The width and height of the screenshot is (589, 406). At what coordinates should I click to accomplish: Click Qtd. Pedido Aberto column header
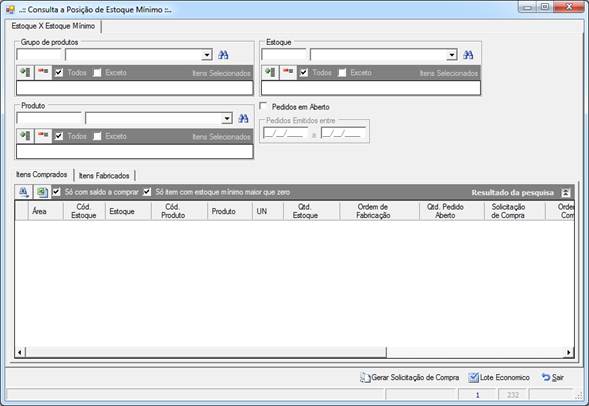(452, 211)
